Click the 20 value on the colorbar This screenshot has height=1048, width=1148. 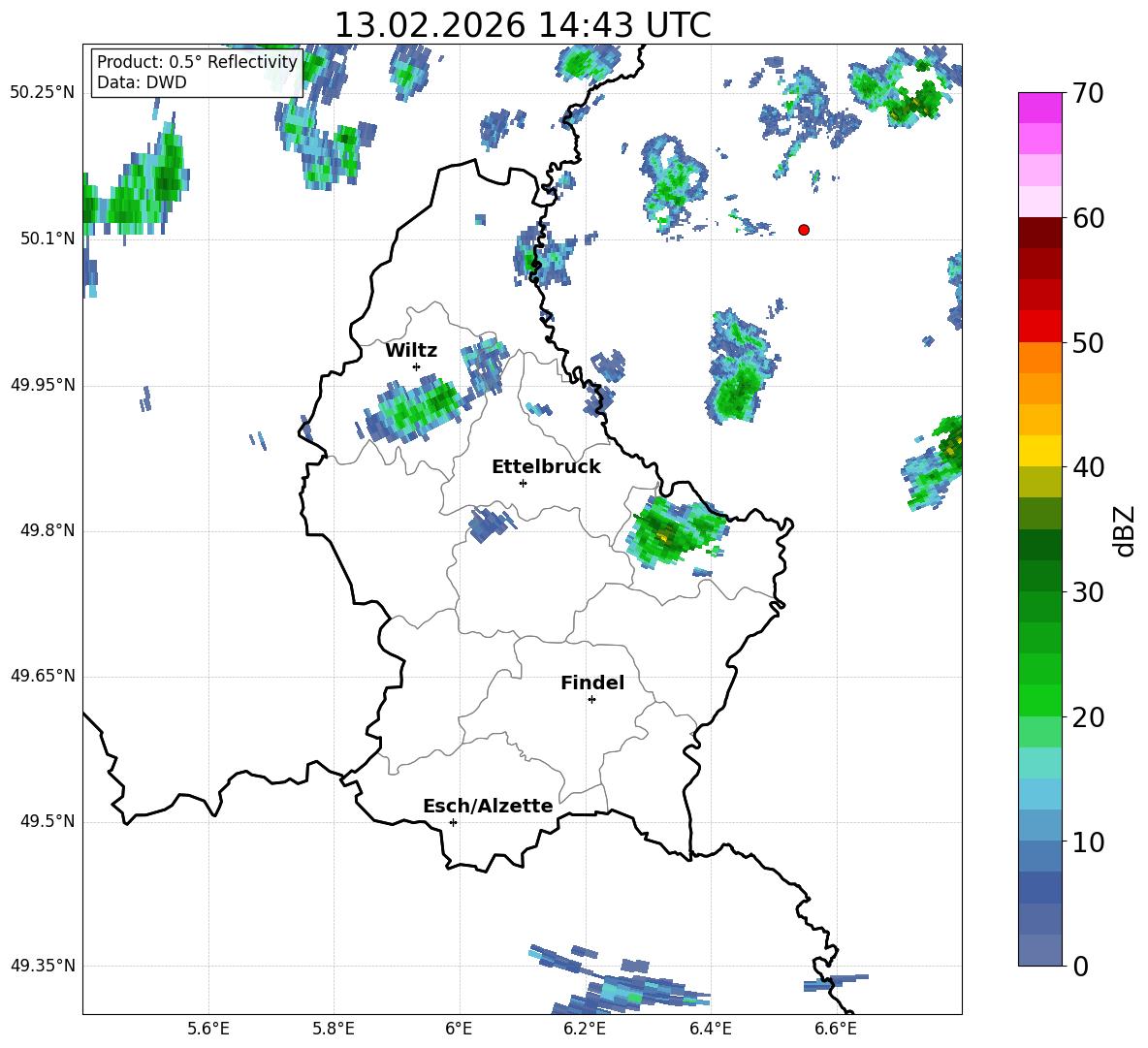pos(1087,717)
